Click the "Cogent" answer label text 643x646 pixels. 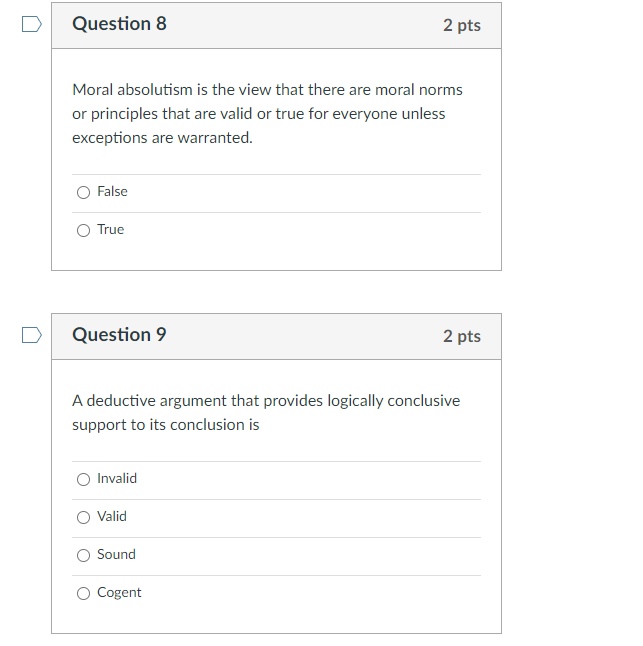[x=119, y=593]
